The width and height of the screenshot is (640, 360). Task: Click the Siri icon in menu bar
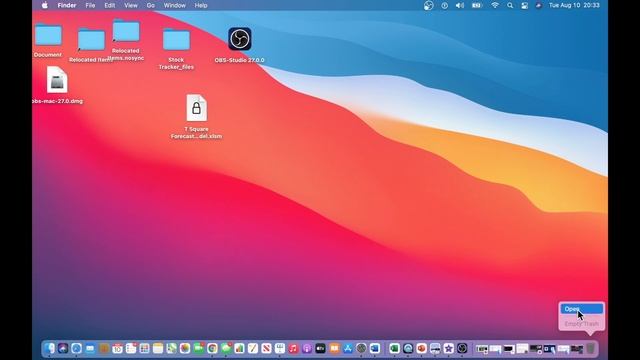tap(538, 5)
